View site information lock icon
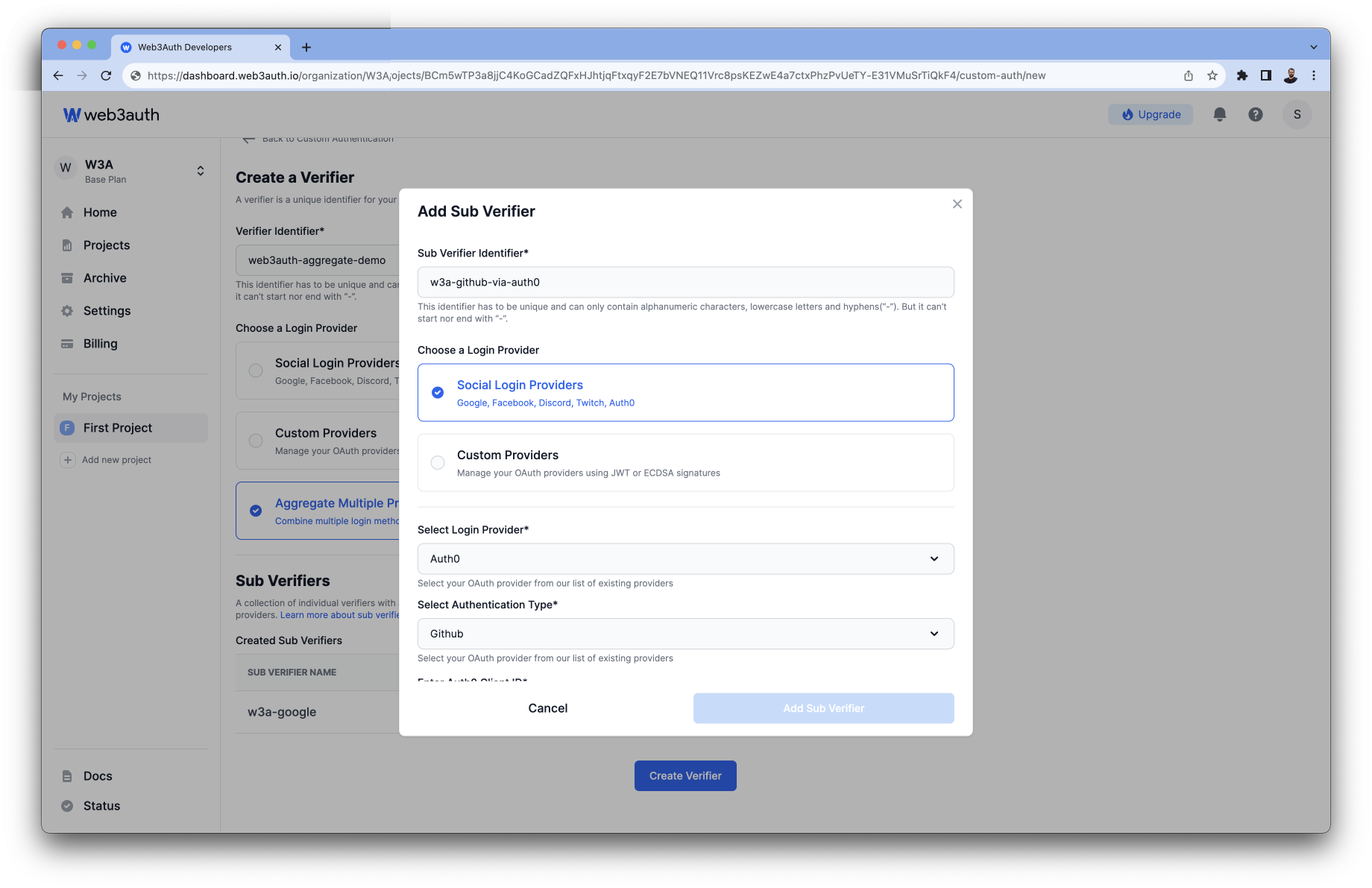1372x888 pixels. click(x=136, y=75)
